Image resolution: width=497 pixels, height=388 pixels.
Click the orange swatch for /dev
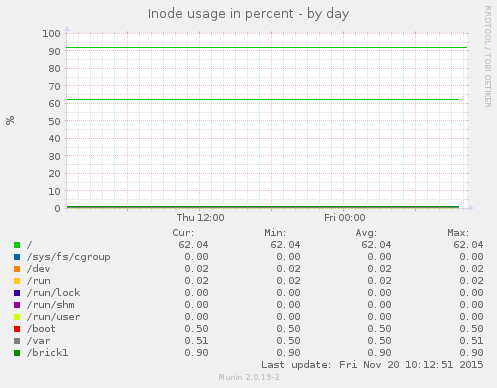(17, 269)
